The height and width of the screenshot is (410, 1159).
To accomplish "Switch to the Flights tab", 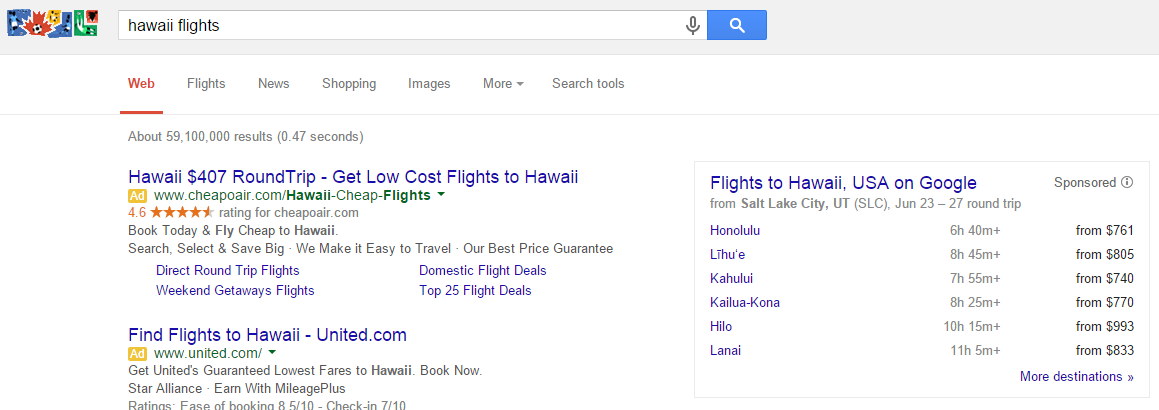I will click(206, 84).
